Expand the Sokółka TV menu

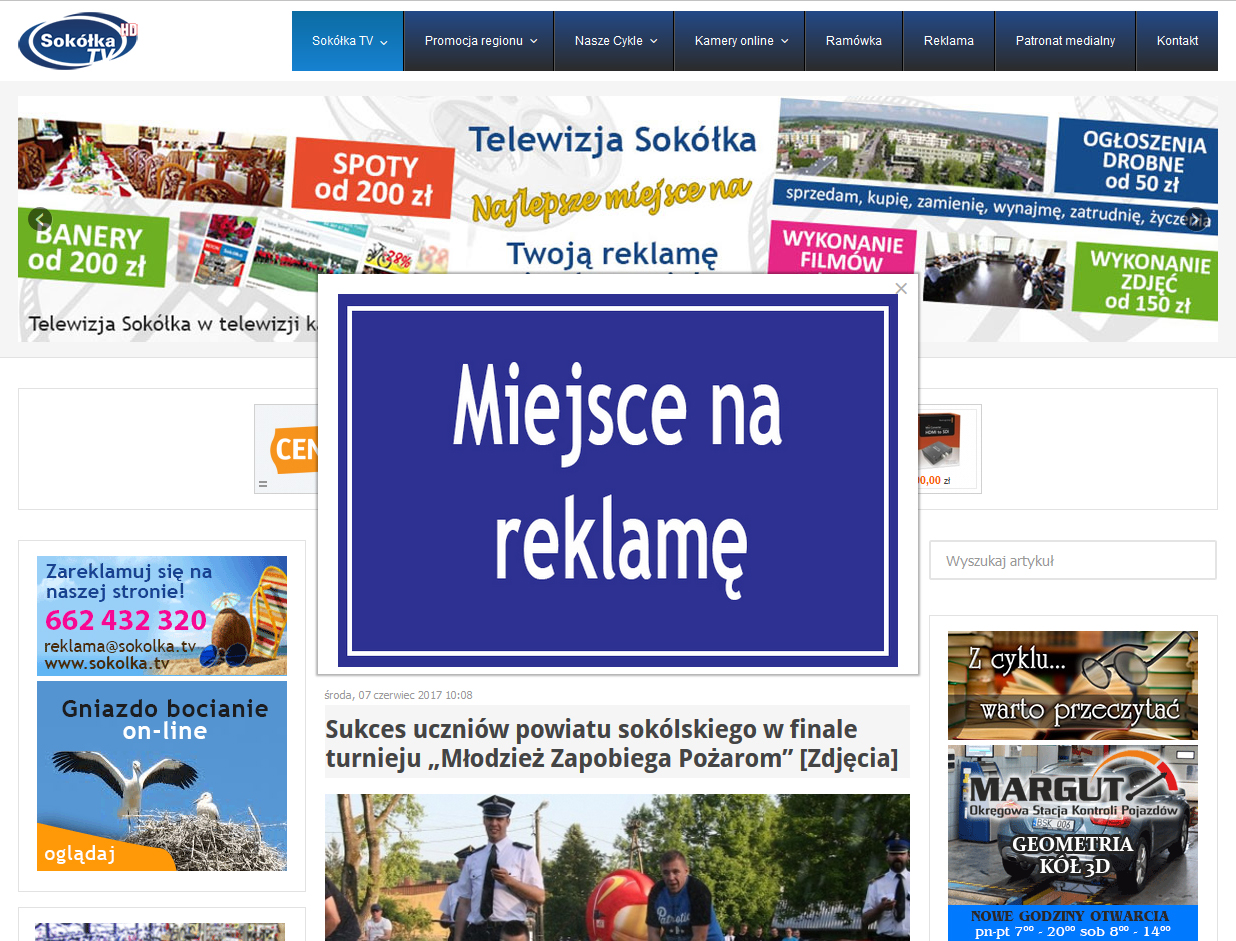point(348,41)
